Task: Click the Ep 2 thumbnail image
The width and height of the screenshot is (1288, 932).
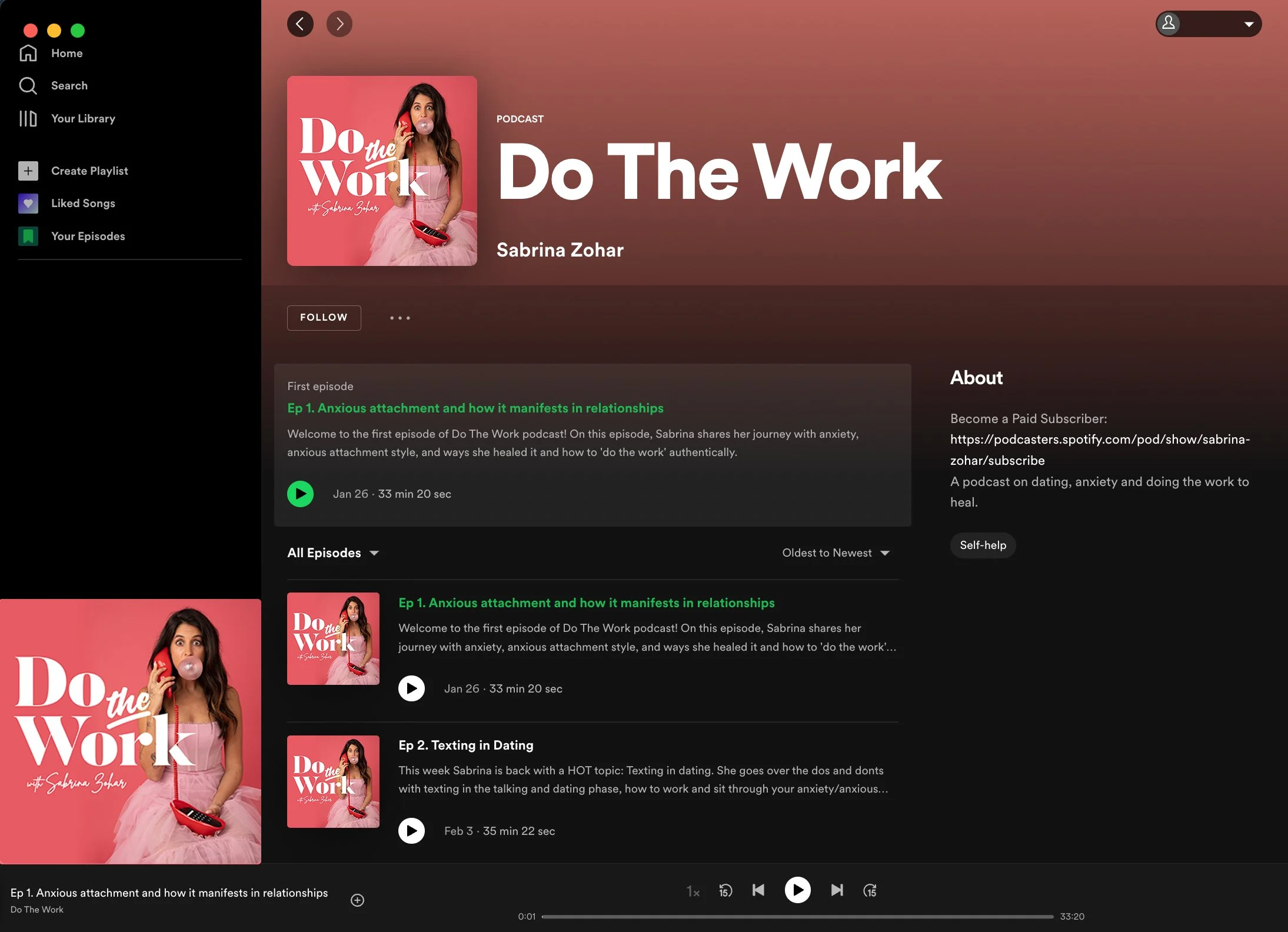Action: point(333,781)
